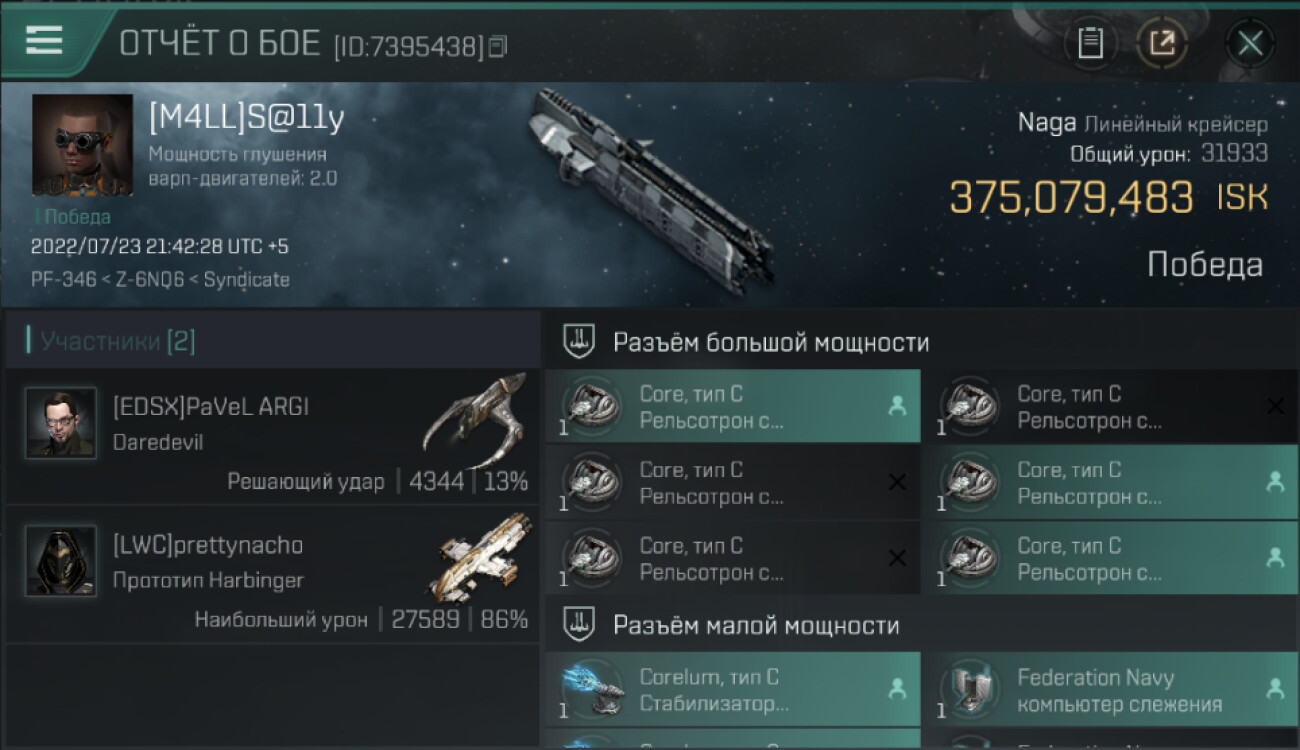The width and height of the screenshot is (1300, 750).
Task: Click the clipboard report icon
Action: (x=1091, y=43)
